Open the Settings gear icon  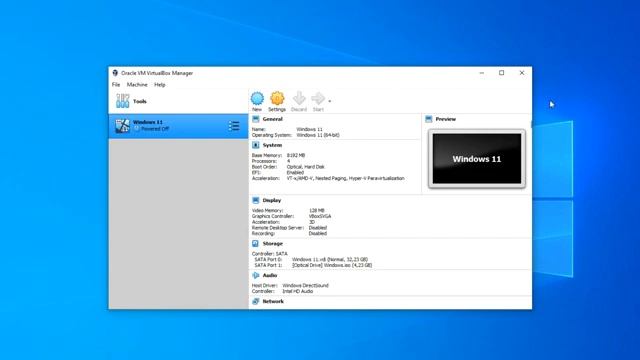pos(277,98)
